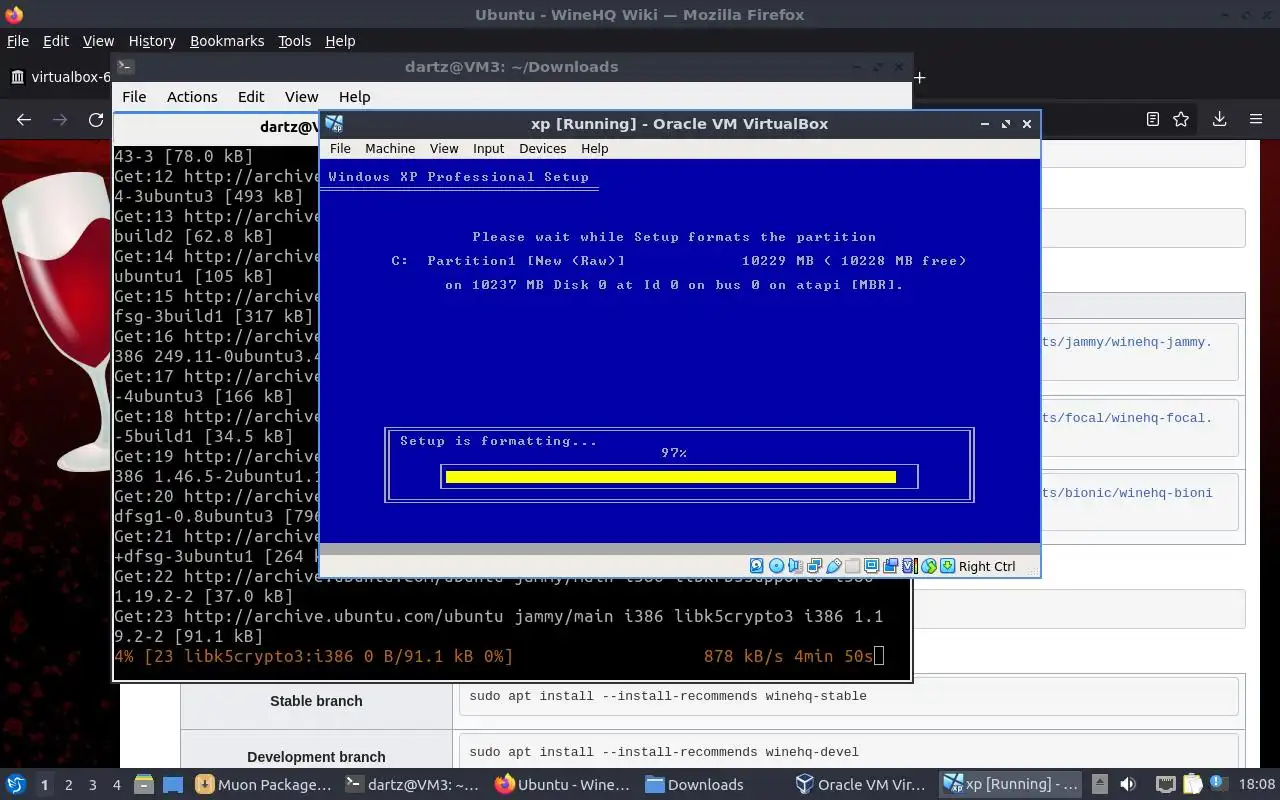
Task: Switch to workspace 4 in the pager
Action: coord(116,785)
